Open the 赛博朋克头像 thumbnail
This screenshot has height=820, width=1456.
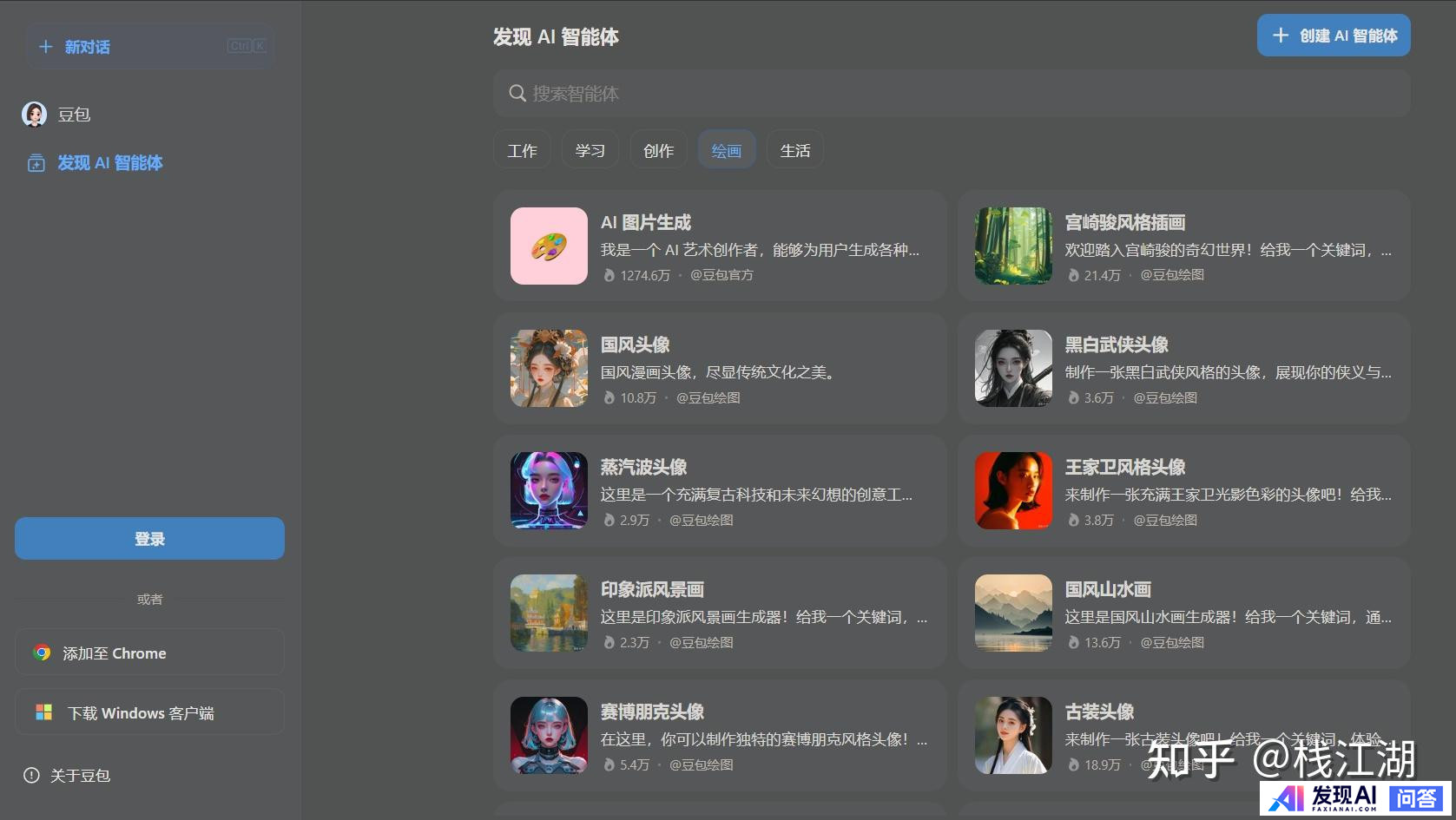tap(549, 735)
